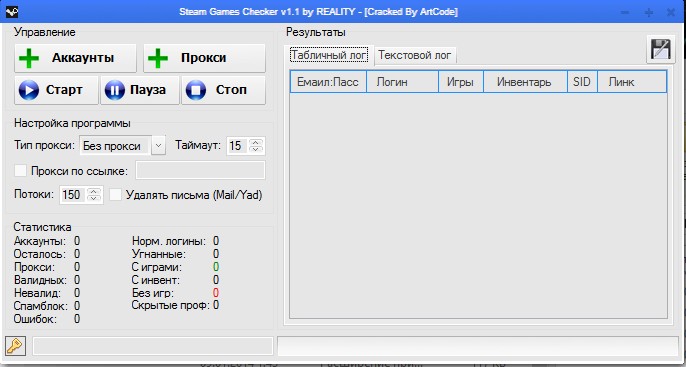Screen dimensions: 686x367
Task: Click the green plus Прокси button
Action: coord(204,58)
